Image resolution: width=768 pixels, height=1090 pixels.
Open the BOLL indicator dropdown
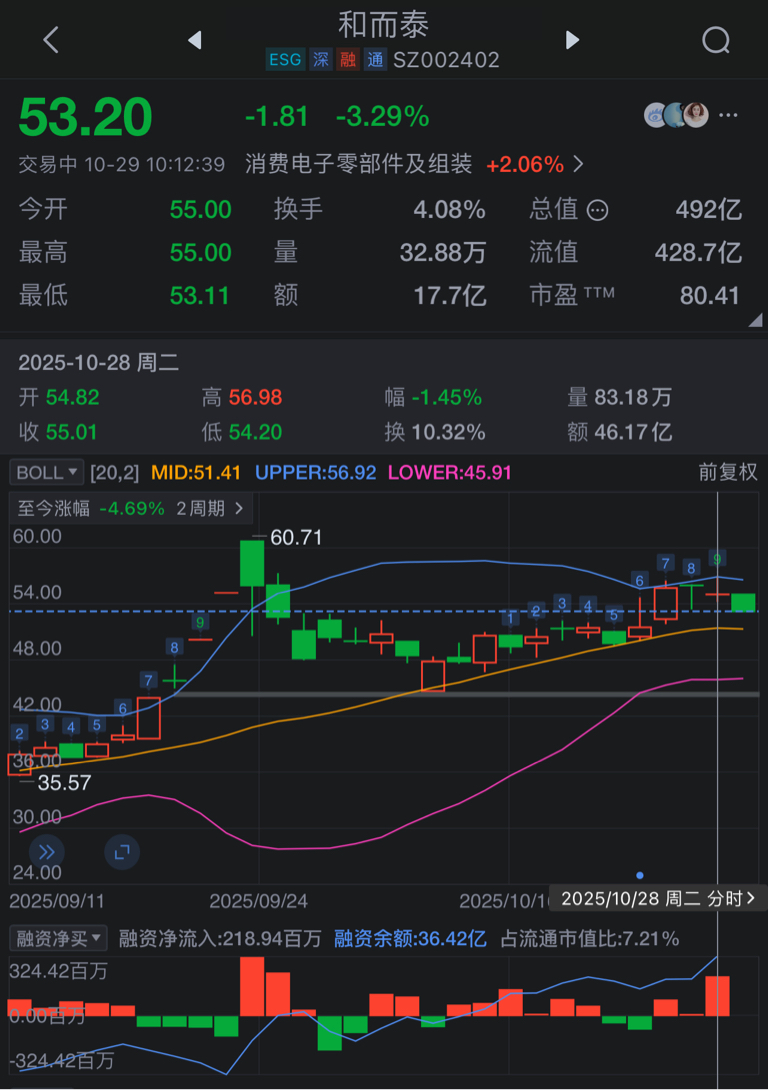(x=47, y=473)
